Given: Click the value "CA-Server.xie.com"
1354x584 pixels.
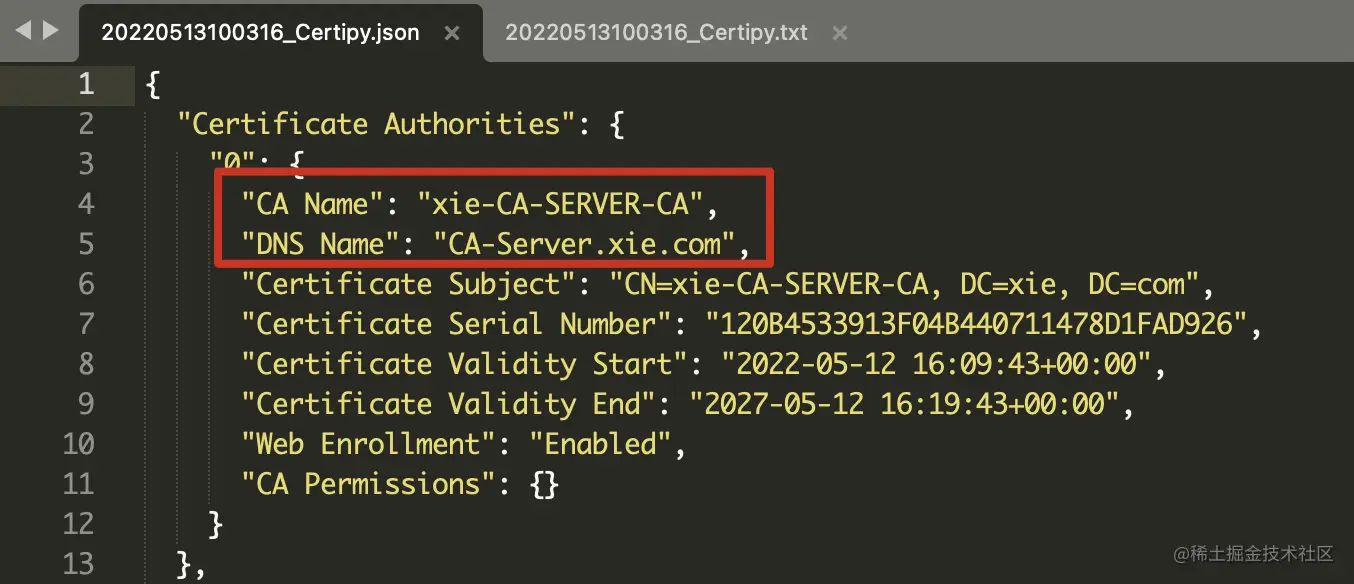Looking at the screenshot, I should [584, 244].
